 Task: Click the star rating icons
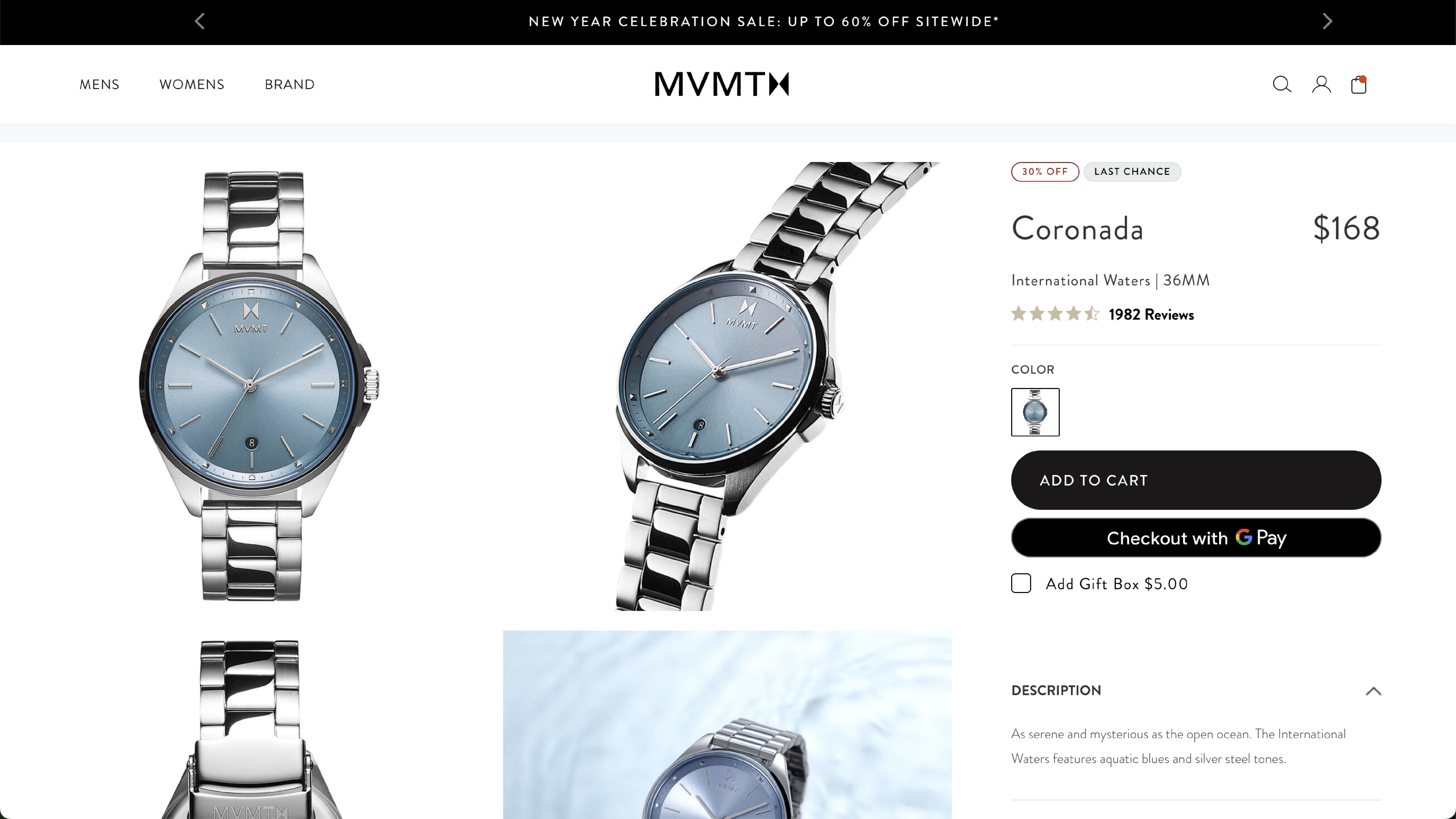[x=1055, y=314]
